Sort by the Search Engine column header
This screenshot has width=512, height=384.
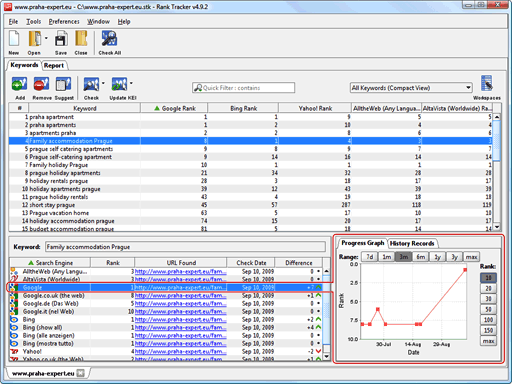pyautogui.click(x=50, y=263)
